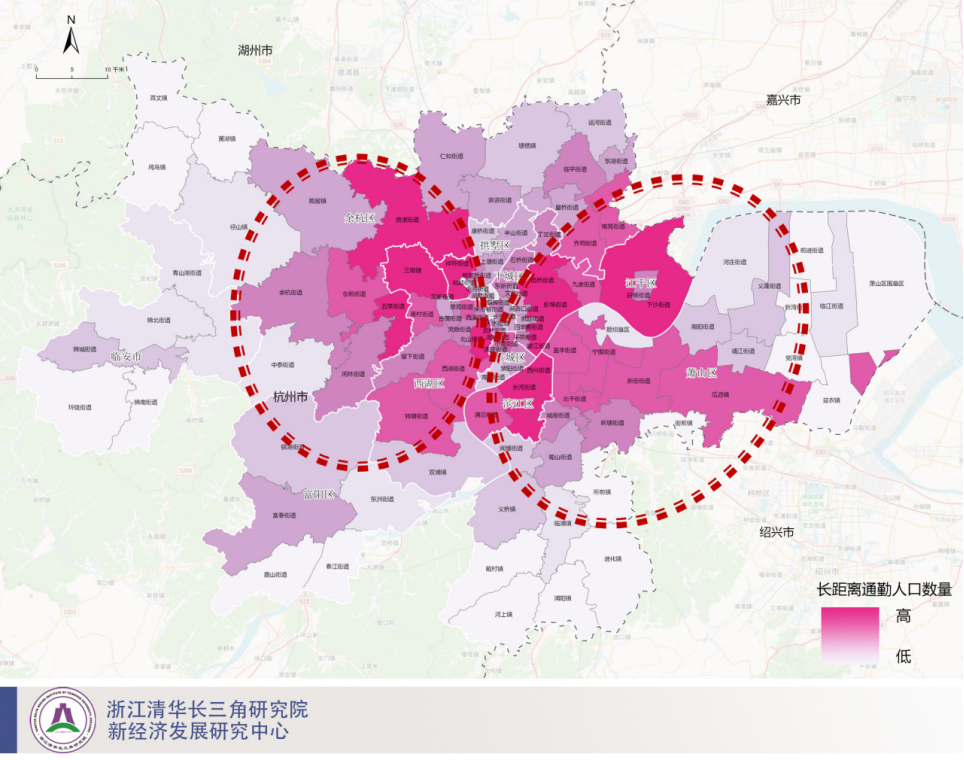The width and height of the screenshot is (964, 760).
Task: Click the 长距离通勤人口数量 legend title
Action: (x=884, y=589)
